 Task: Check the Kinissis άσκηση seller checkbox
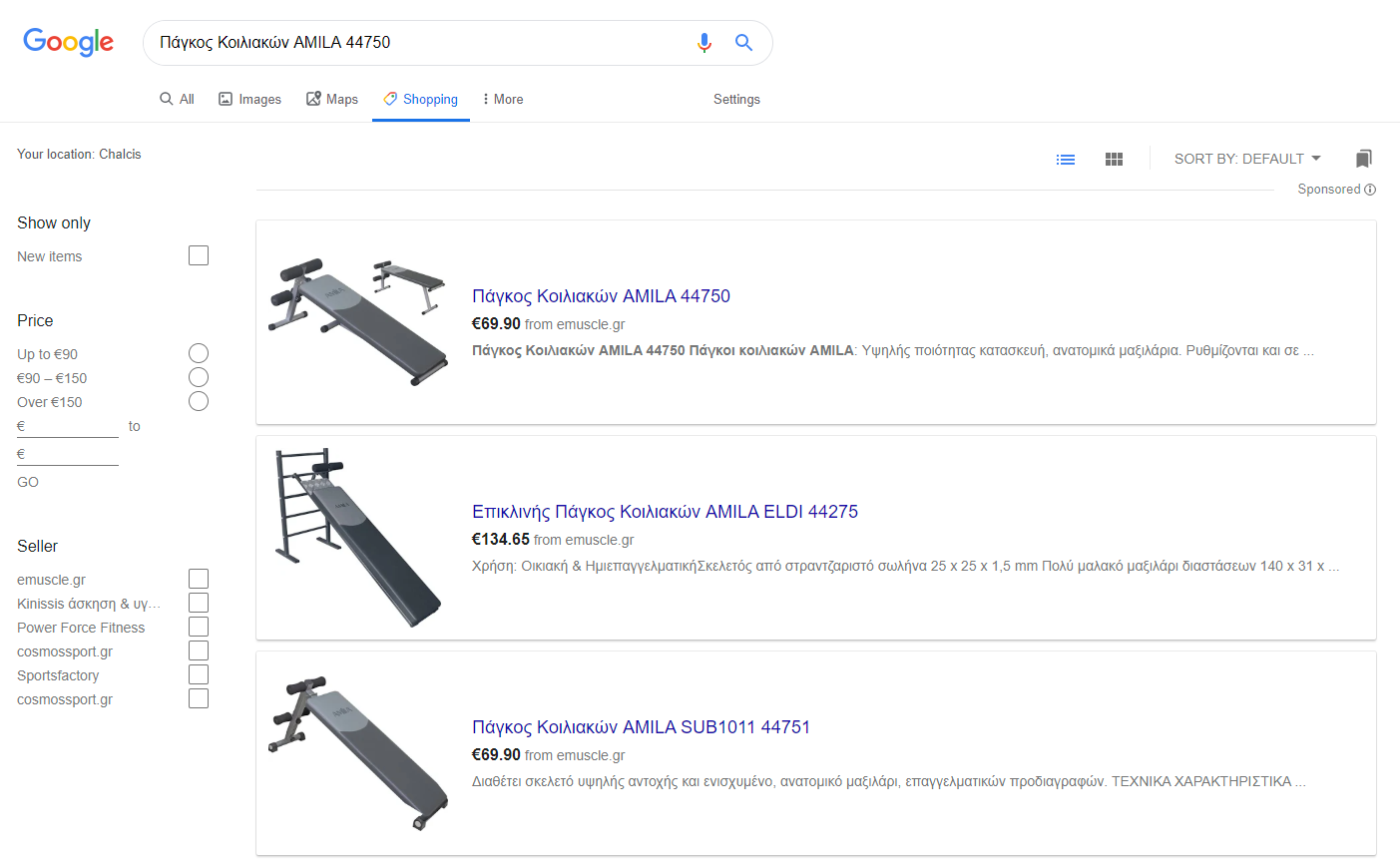[x=199, y=603]
